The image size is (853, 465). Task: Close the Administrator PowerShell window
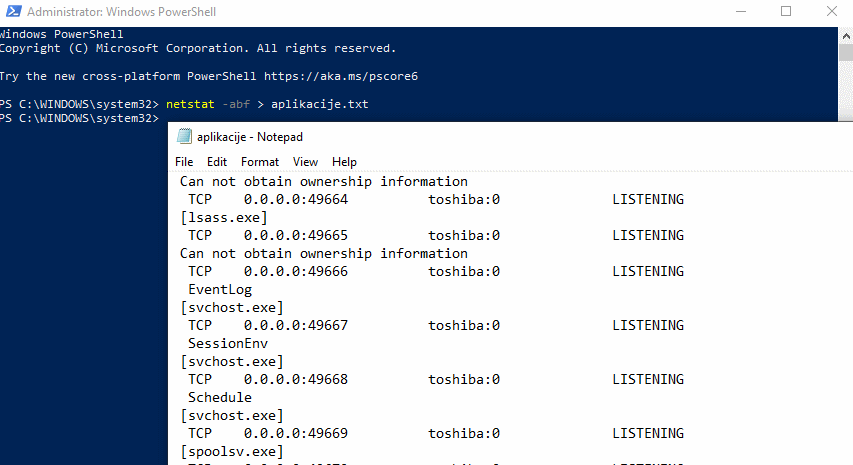(833, 13)
